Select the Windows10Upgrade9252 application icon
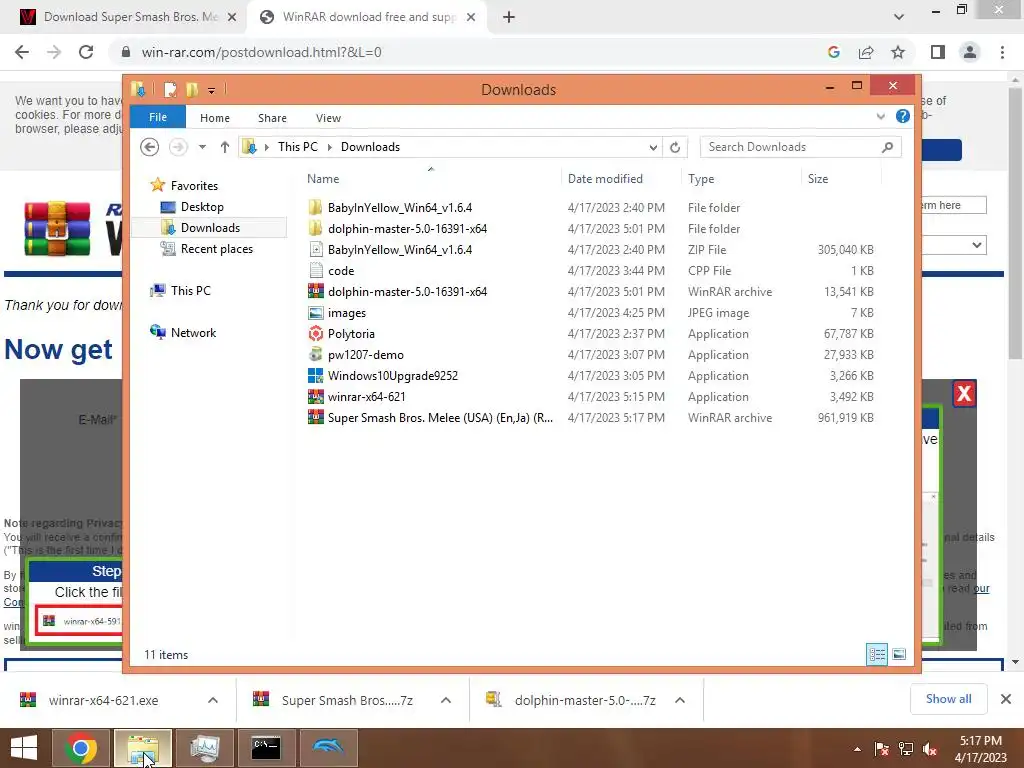Image resolution: width=1024 pixels, height=768 pixels. pyautogui.click(x=315, y=376)
